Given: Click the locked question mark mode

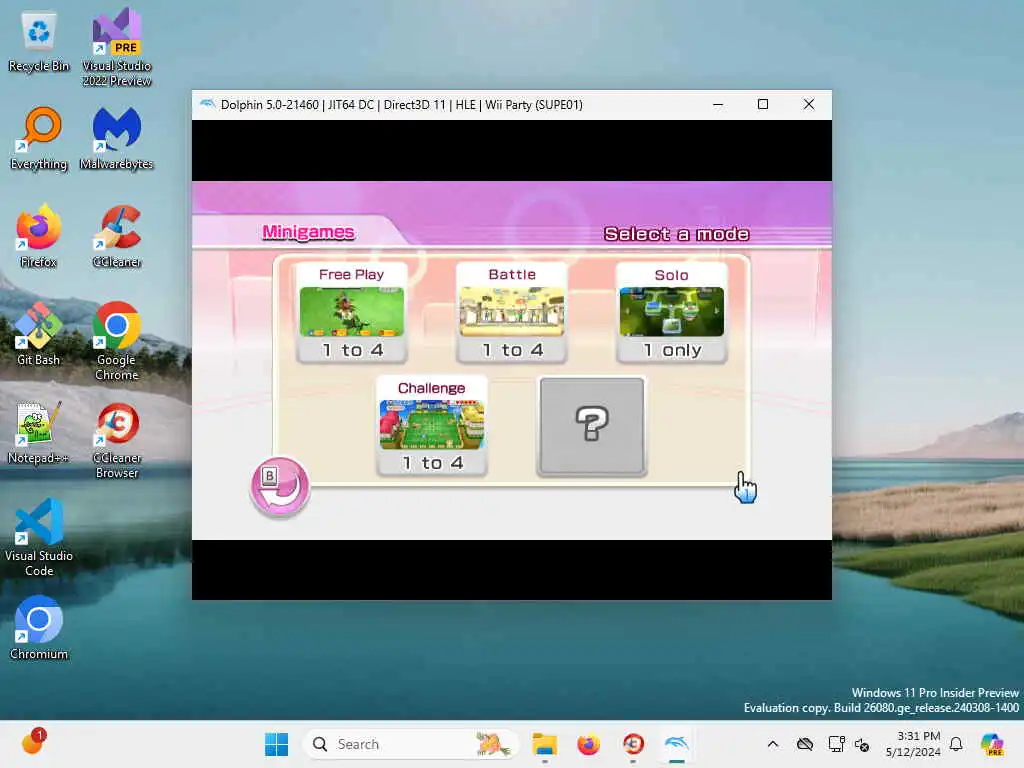Looking at the screenshot, I should (592, 425).
